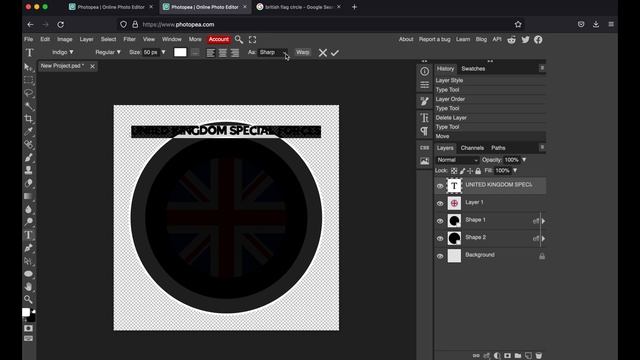Cancel the text edit with X

322,53
